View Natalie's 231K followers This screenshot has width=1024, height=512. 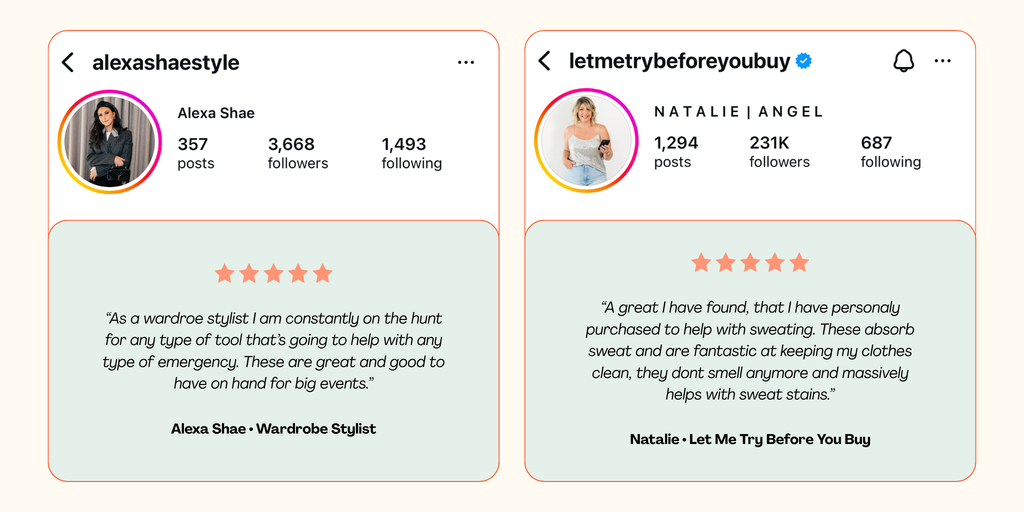point(779,152)
